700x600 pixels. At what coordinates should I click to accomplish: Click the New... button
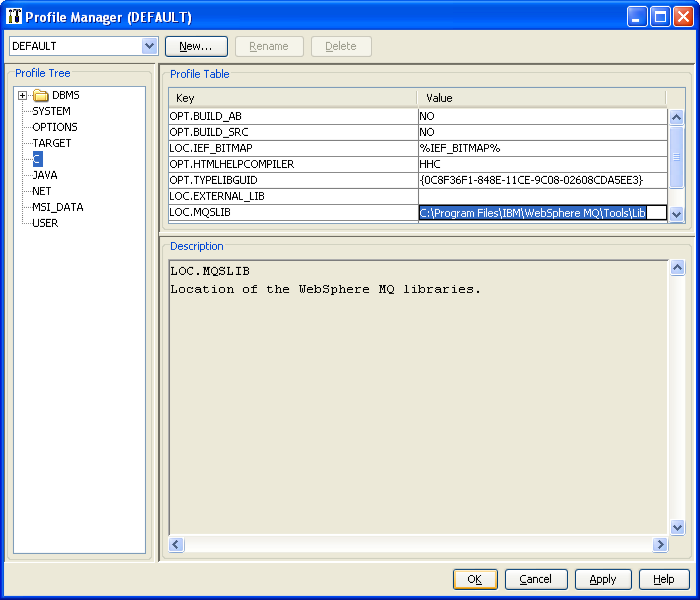coord(196,46)
